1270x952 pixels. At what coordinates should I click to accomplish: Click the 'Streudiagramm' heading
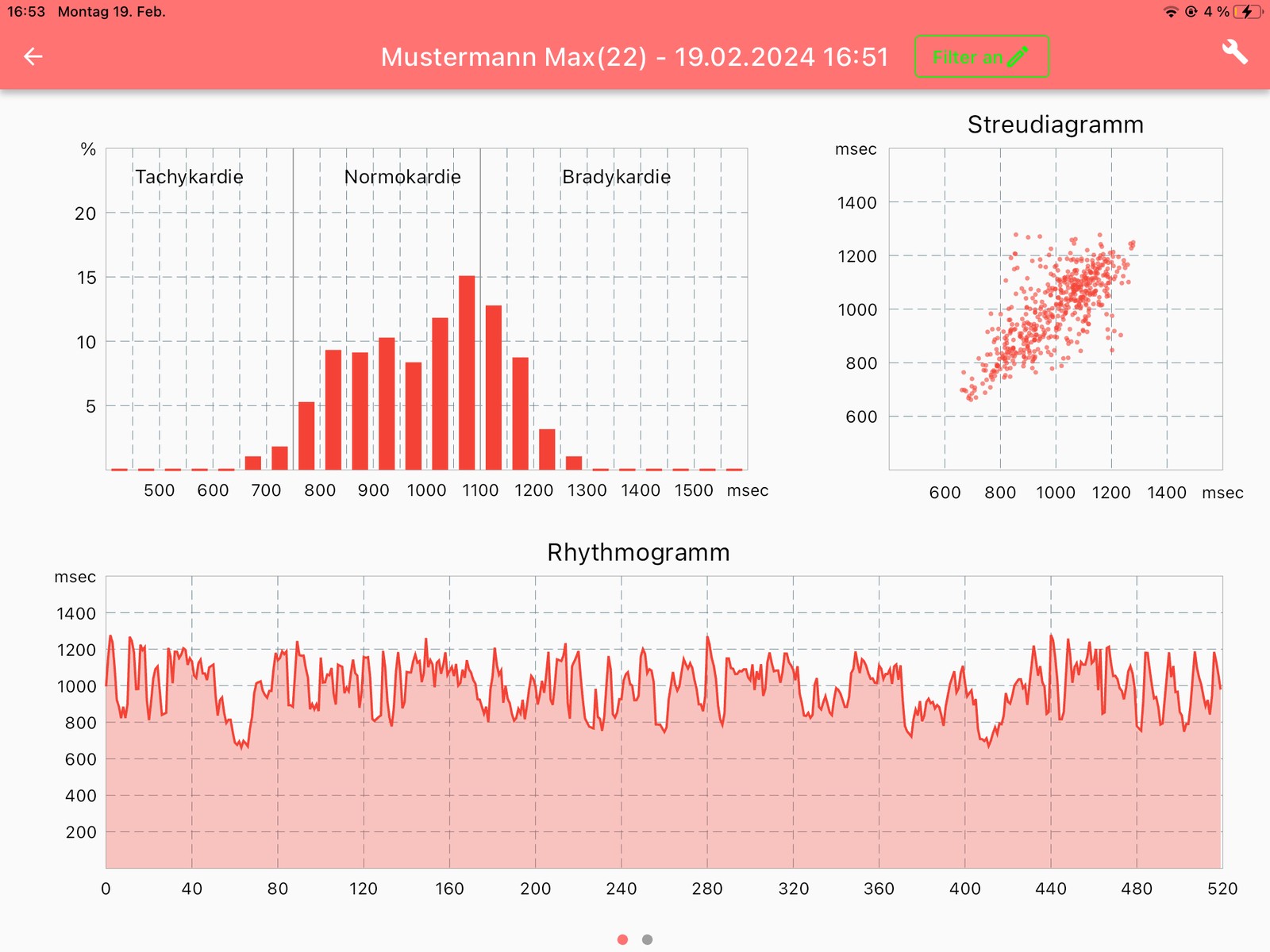[x=1056, y=125]
